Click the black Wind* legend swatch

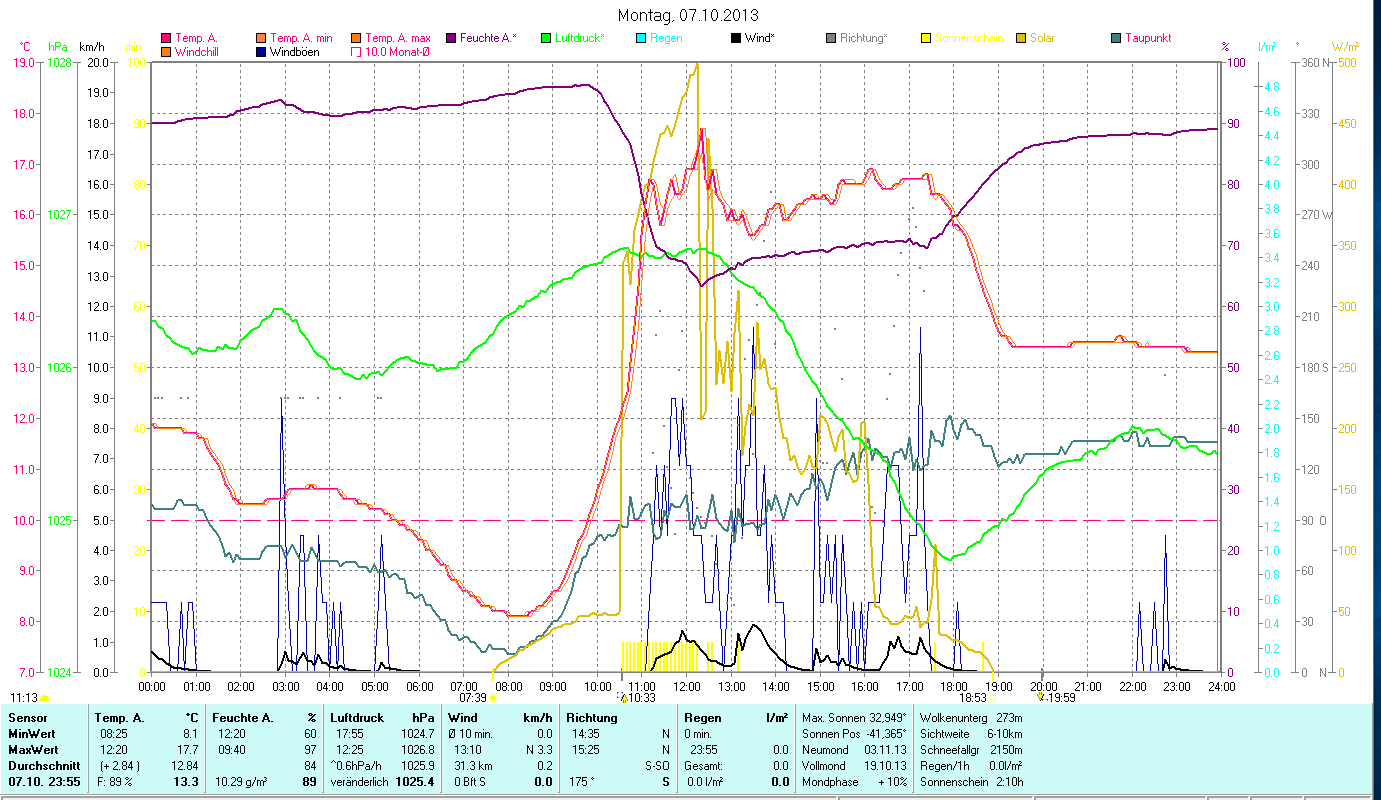735,38
